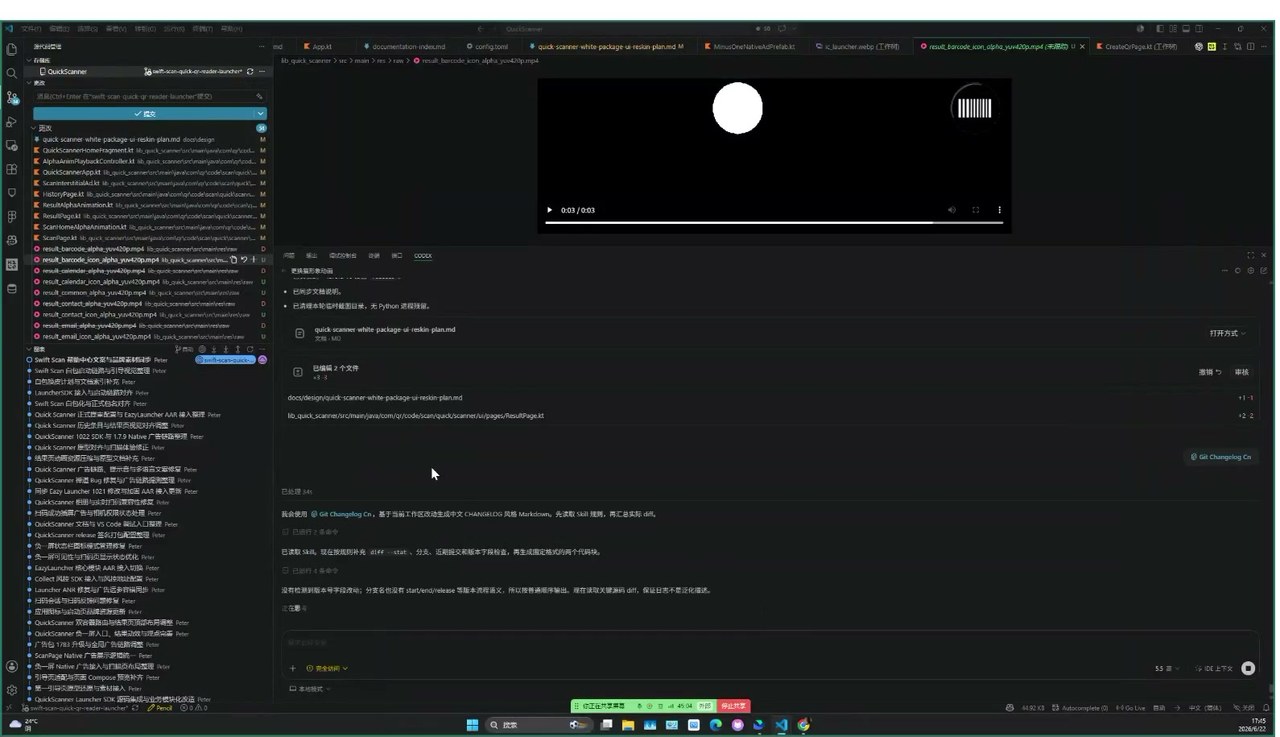Click the red stop sharing button

734,706
